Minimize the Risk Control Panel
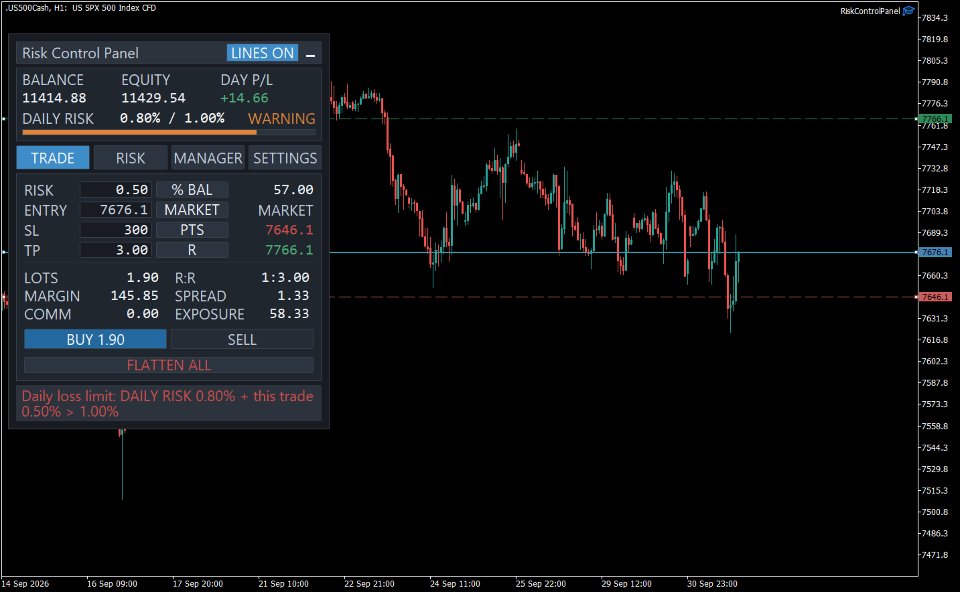The image size is (960, 592). [310, 54]
